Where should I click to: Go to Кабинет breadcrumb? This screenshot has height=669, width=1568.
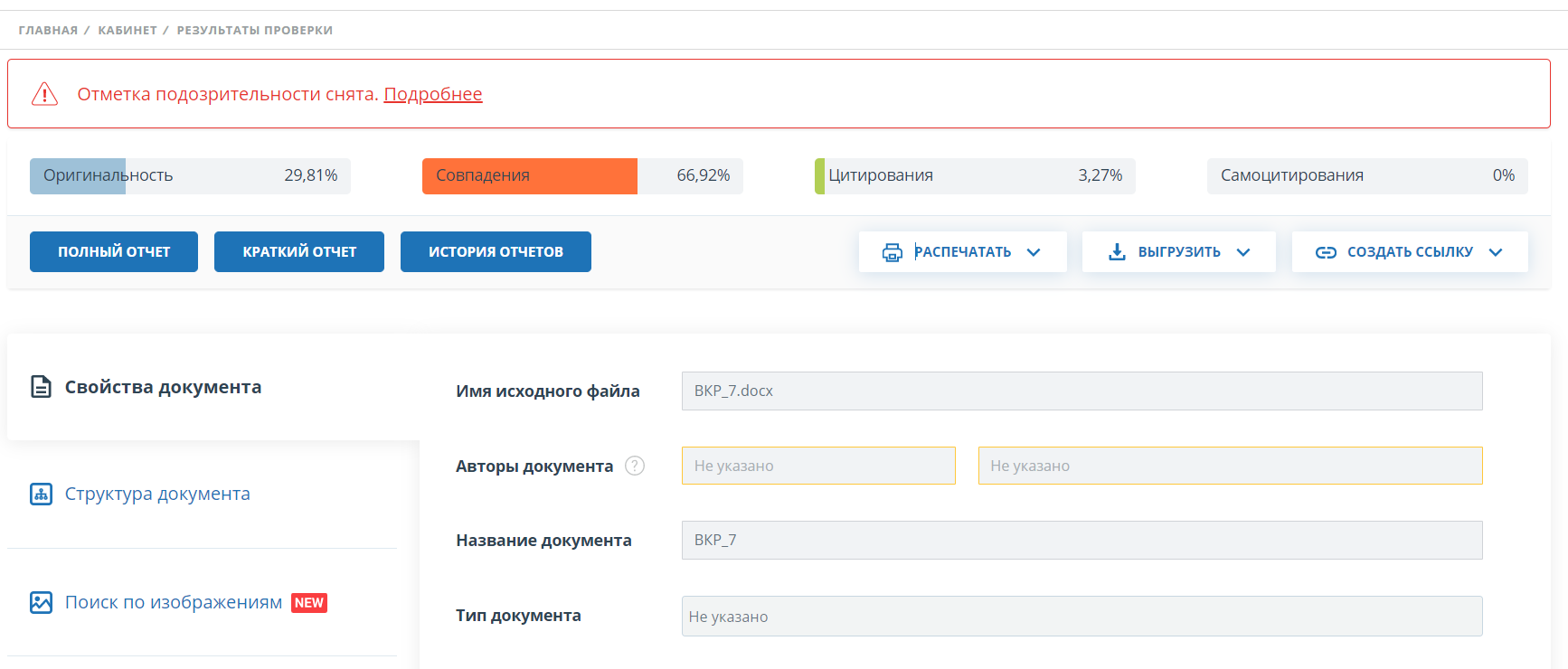[128, 30]
